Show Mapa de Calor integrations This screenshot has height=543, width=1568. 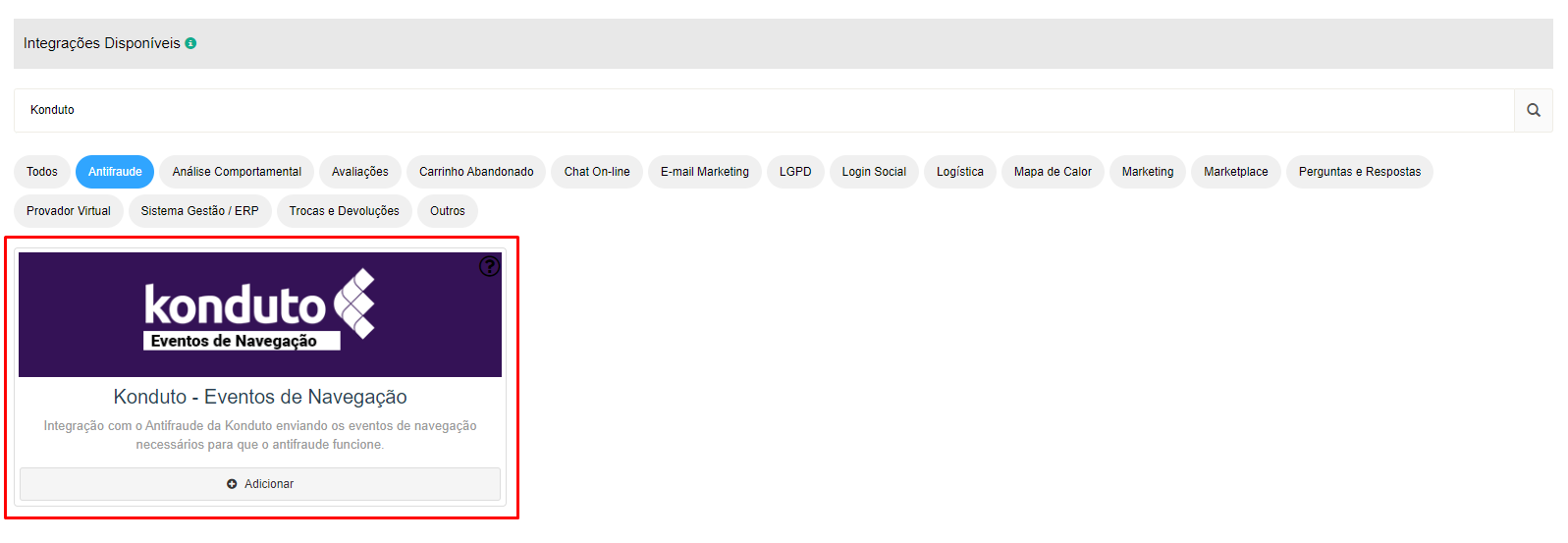click(1053, 172)
